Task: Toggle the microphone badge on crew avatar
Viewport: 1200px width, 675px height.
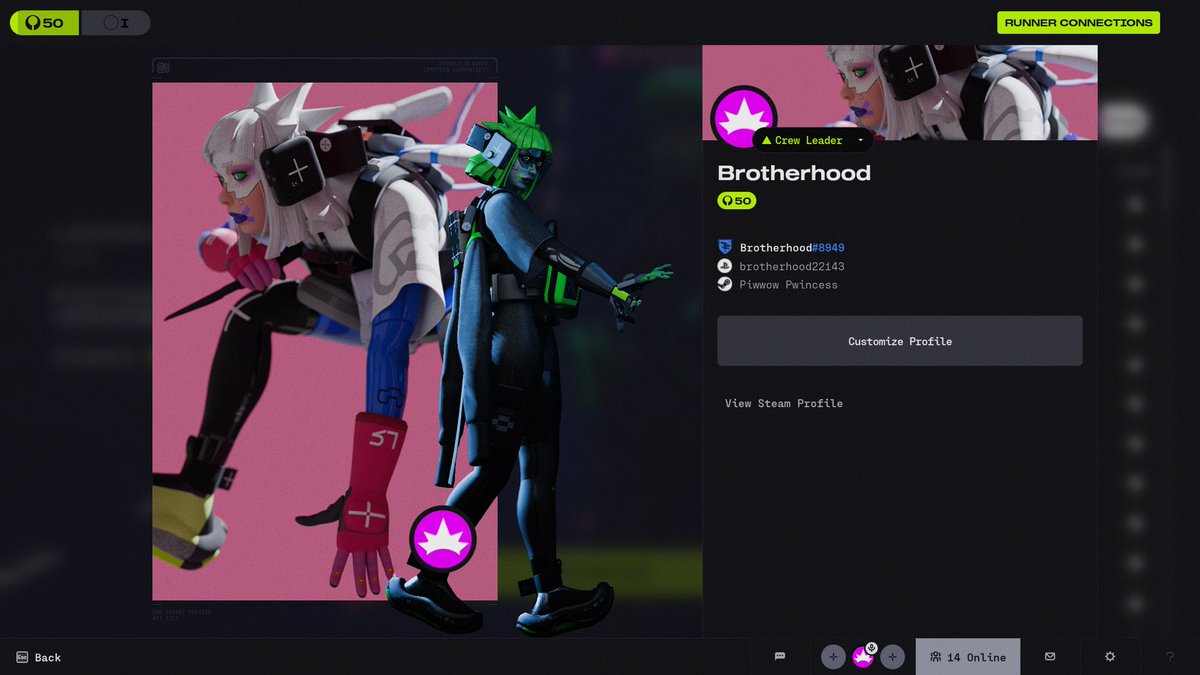Action: point(872,648)
